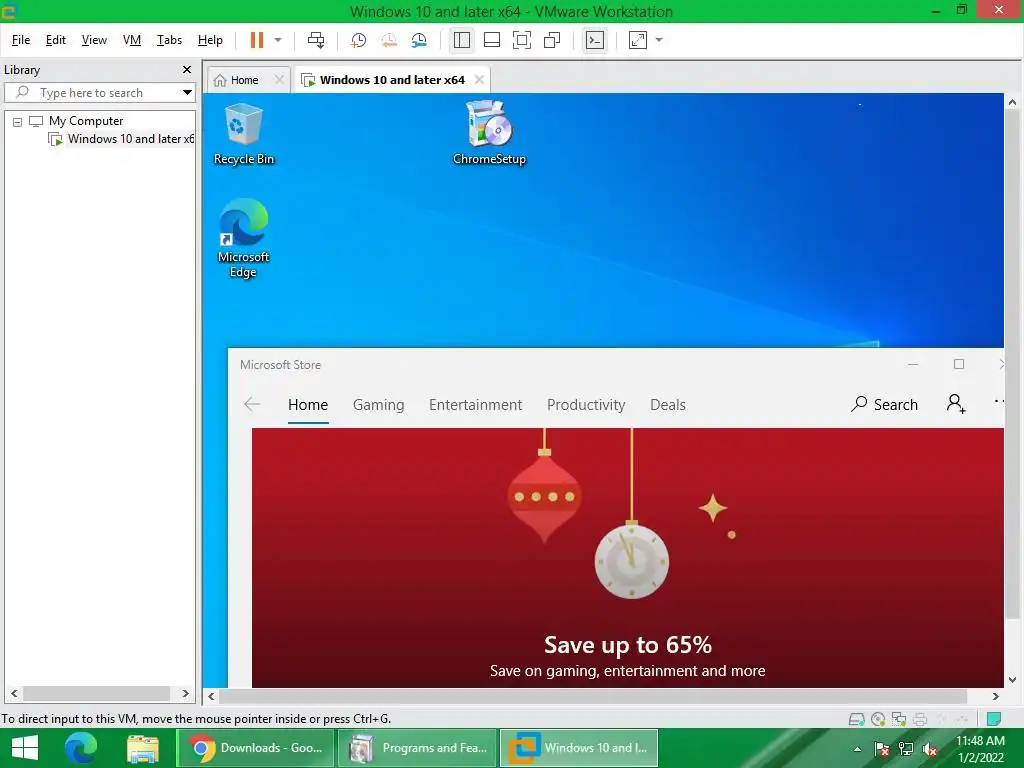The width and height of the screenshot is (1024, 768).
Task: Collapse the My Computer tree node
Action: pyautogui.click(x=18, y=121)
